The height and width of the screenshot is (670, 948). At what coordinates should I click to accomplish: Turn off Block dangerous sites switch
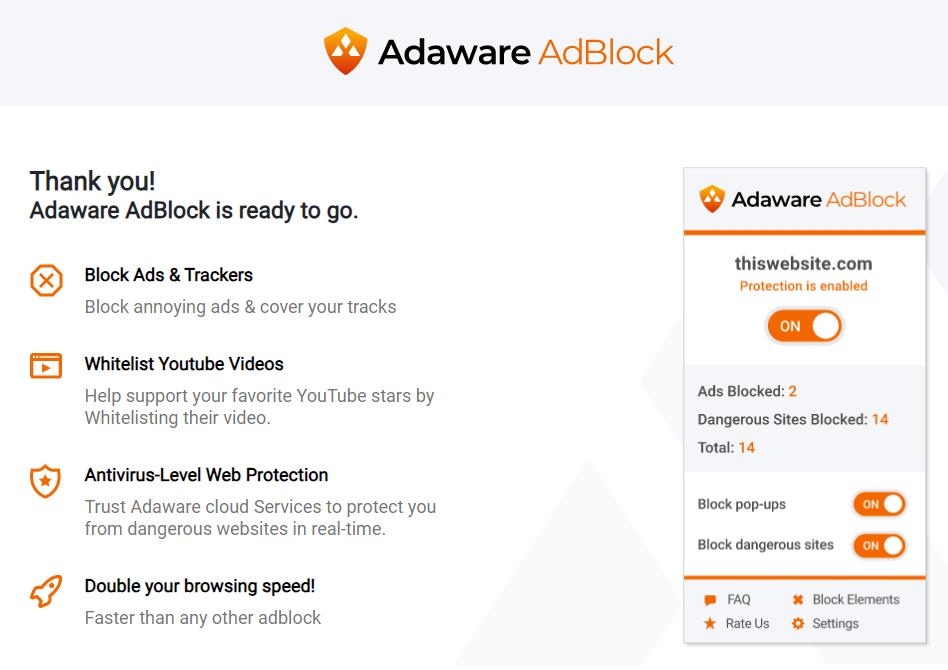point(879,545)
